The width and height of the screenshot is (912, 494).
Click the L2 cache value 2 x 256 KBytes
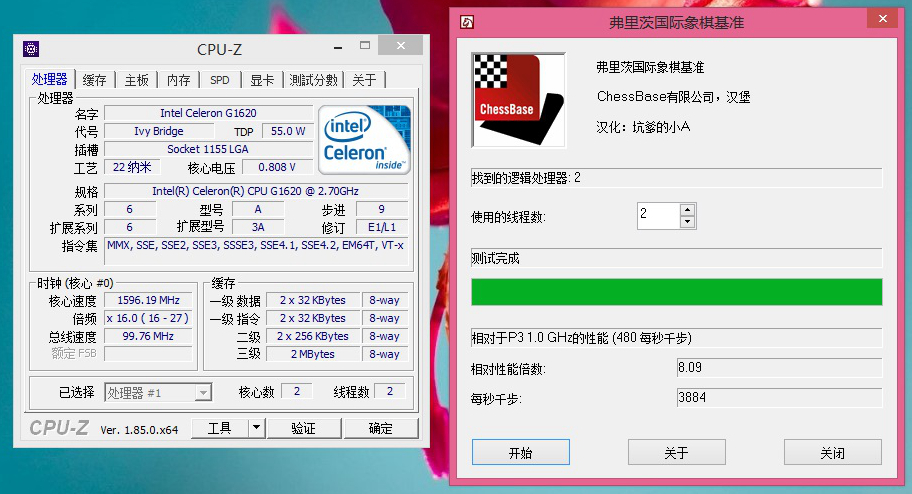[313, 336]
